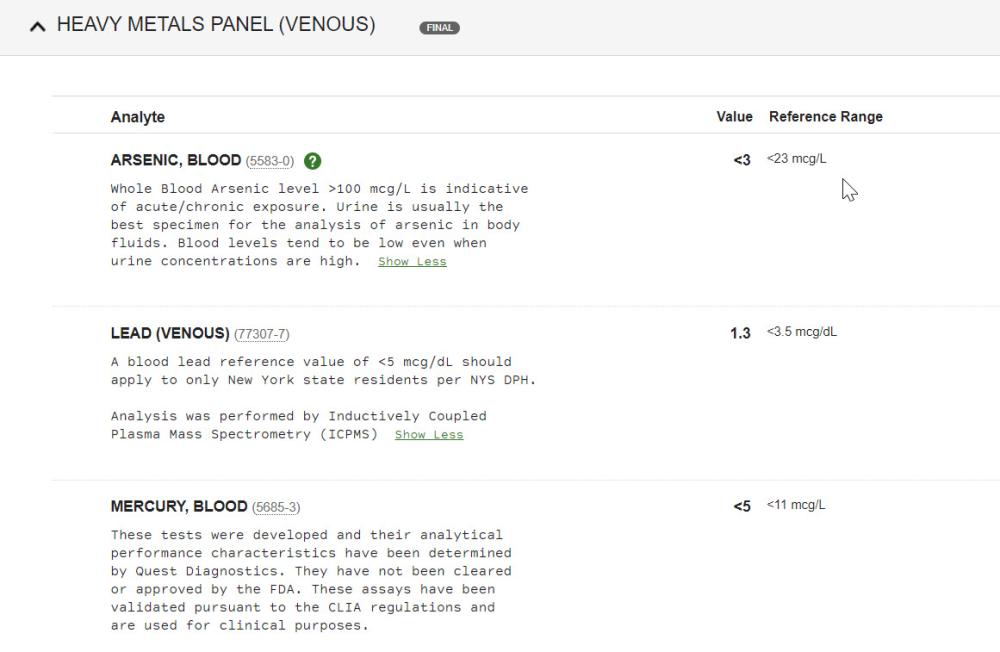Viewport: 1000px width, 652px height.
Task: Click the lead reference range <3.5 mcg/dL
Action: coord(802,332)
